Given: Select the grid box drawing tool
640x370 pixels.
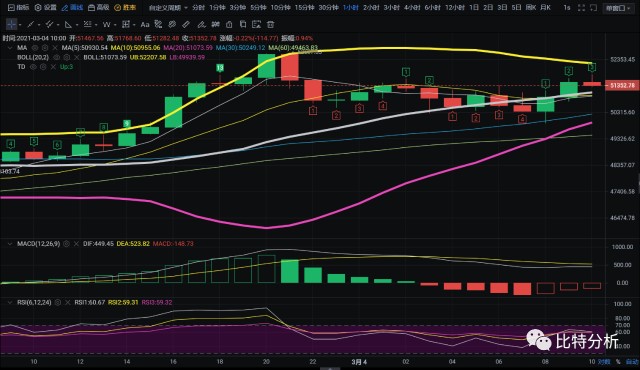Looking at the screenshot, I should point(126,24).
